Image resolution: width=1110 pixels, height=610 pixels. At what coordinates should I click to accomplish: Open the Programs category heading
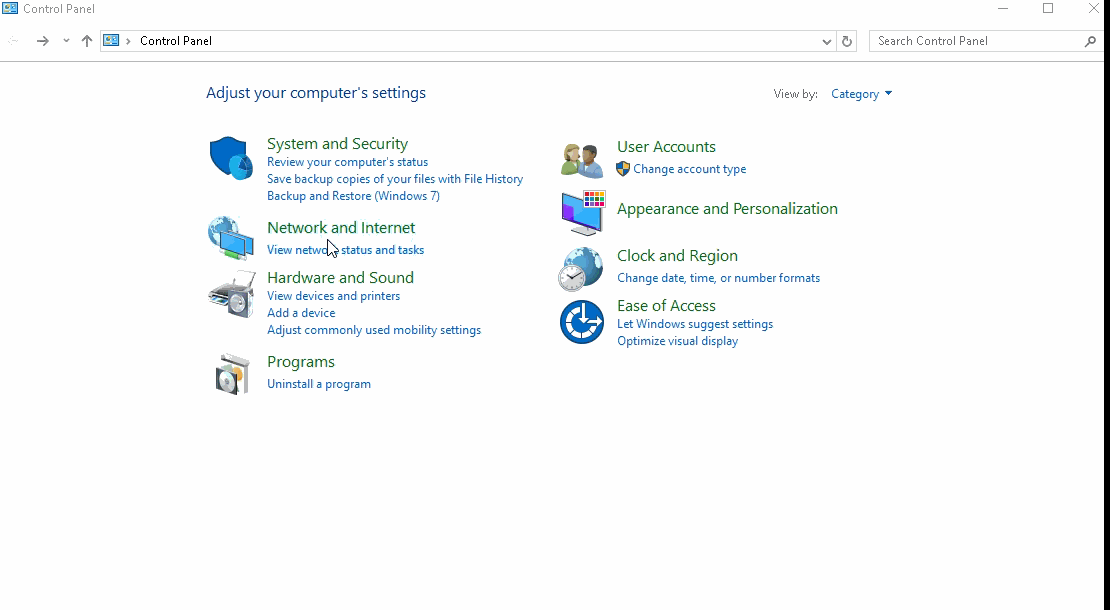301,362
